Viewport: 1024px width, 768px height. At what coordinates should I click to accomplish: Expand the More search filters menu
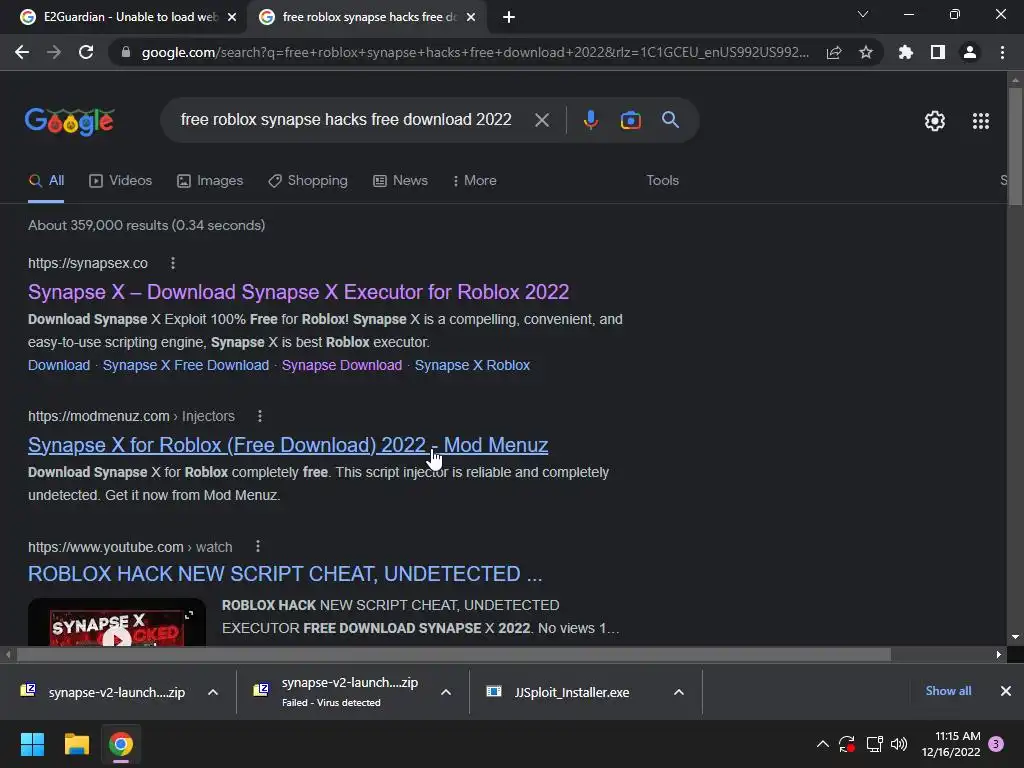coord(475,180)
